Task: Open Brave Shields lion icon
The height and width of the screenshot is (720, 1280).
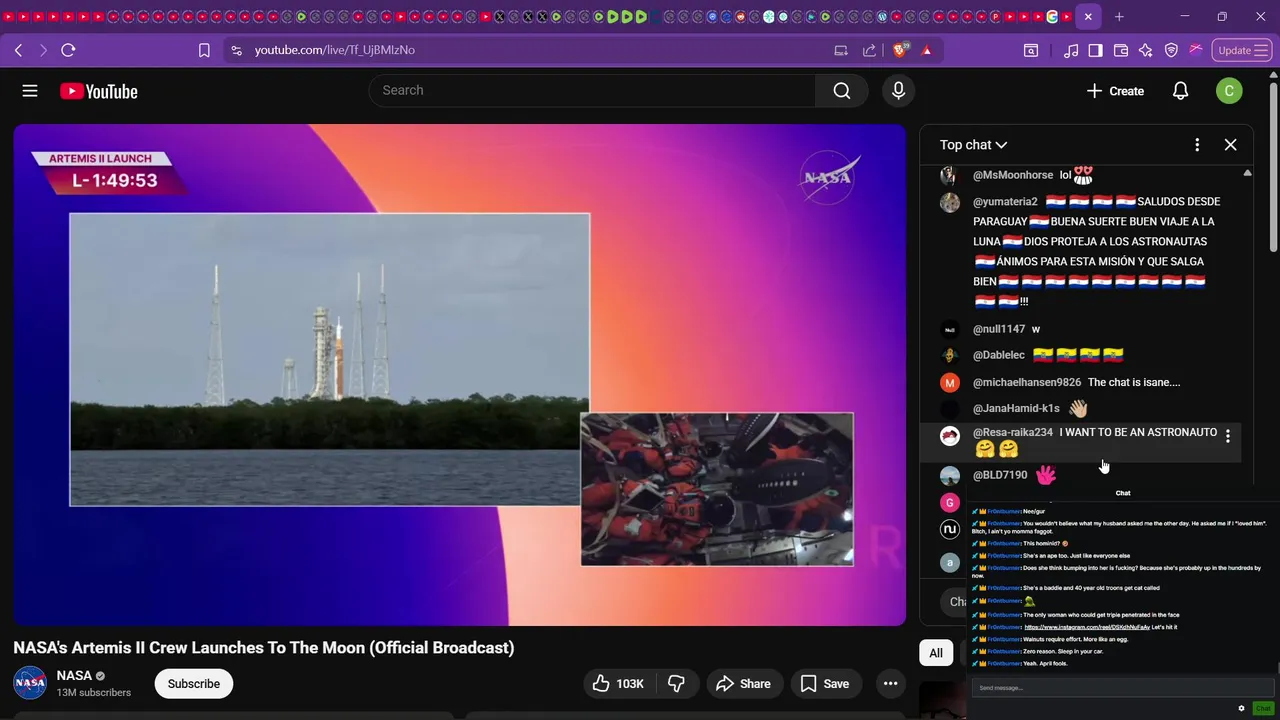Action: [x=900, y=50]
